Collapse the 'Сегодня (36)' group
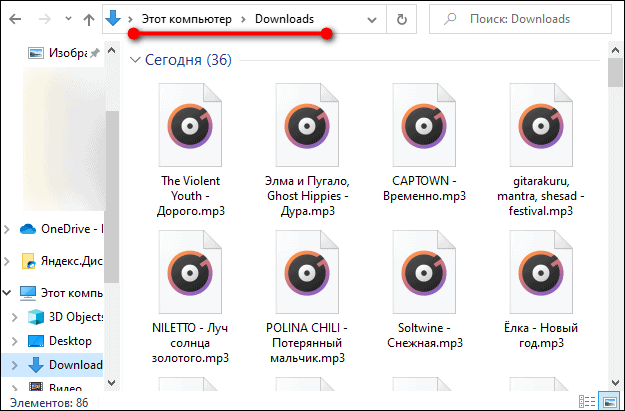Image resolution: width=625 pixels, height=411 pixels. click(135, 60)
